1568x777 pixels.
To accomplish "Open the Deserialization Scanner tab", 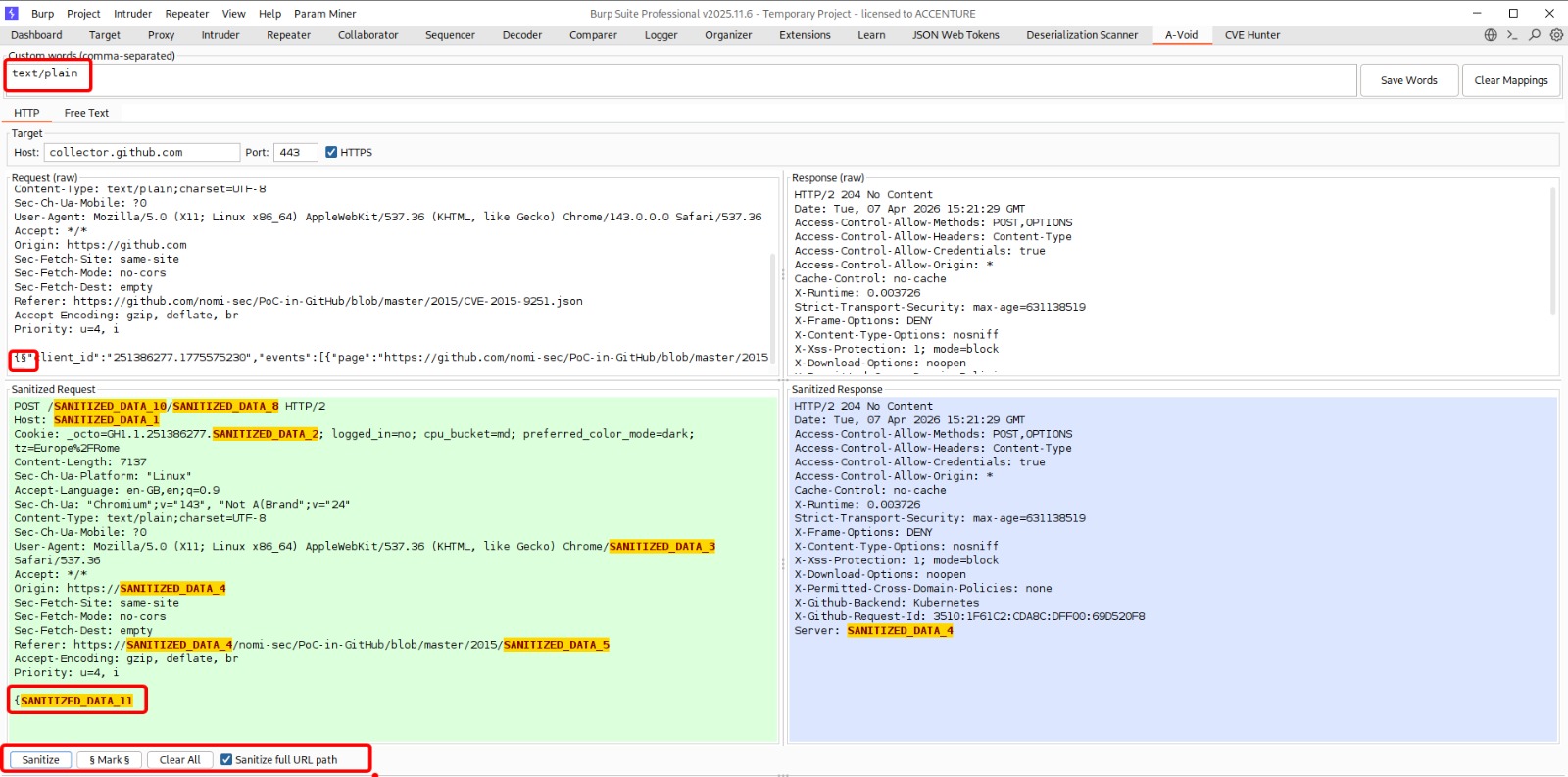I will [x=1082, y=35].
